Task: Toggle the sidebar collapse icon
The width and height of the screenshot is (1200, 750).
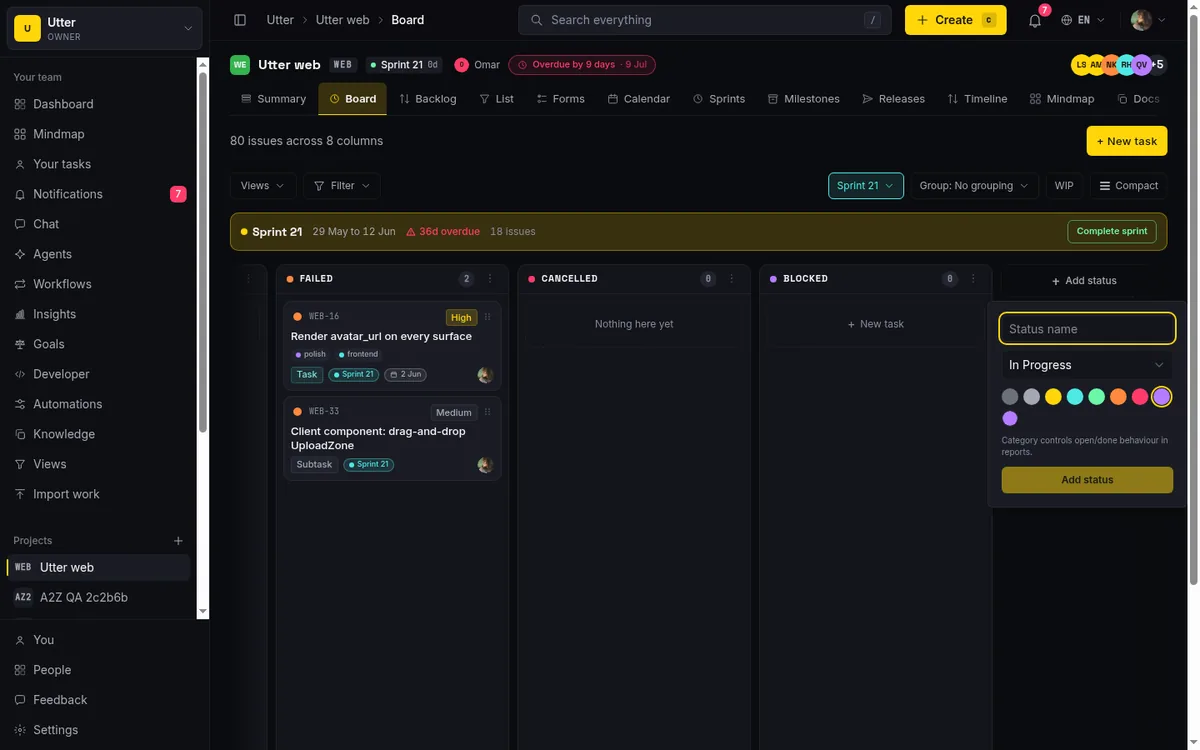Action: 240,20
